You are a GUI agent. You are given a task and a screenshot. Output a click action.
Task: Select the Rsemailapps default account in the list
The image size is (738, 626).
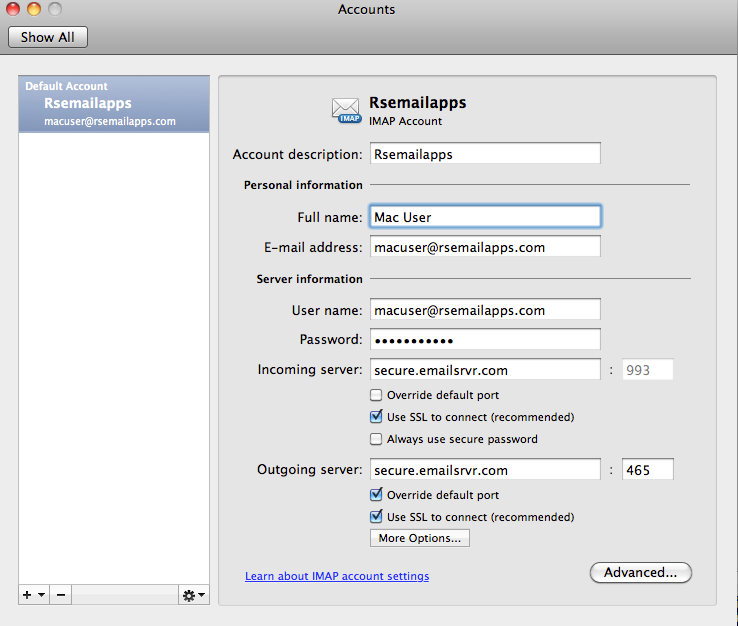(x=114, y=104)
